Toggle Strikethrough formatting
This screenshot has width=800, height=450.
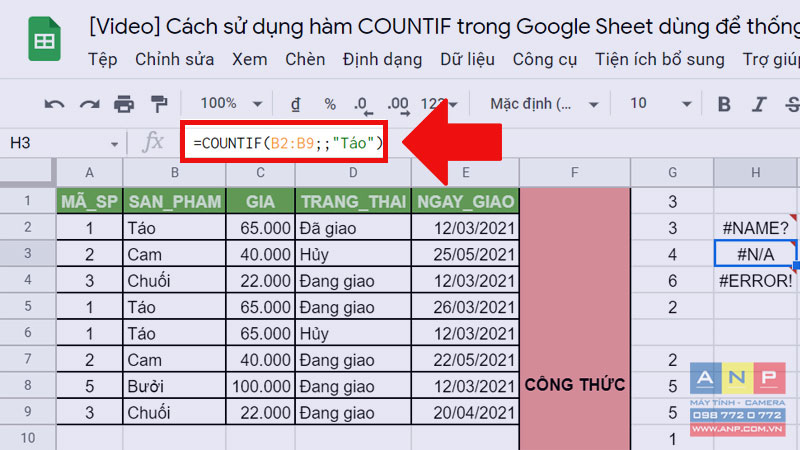[x=792, y=104]
